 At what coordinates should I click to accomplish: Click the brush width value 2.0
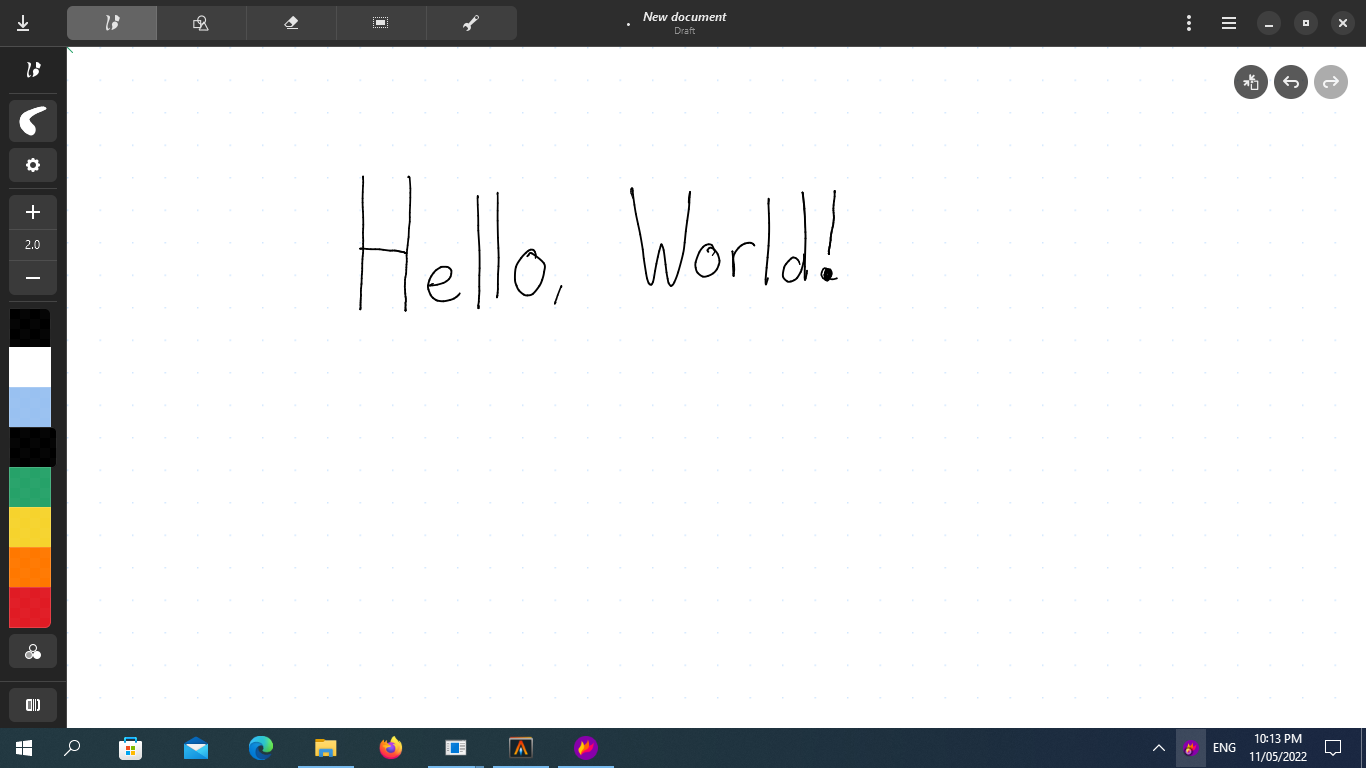pyautogui.click(x=33, y=245)
